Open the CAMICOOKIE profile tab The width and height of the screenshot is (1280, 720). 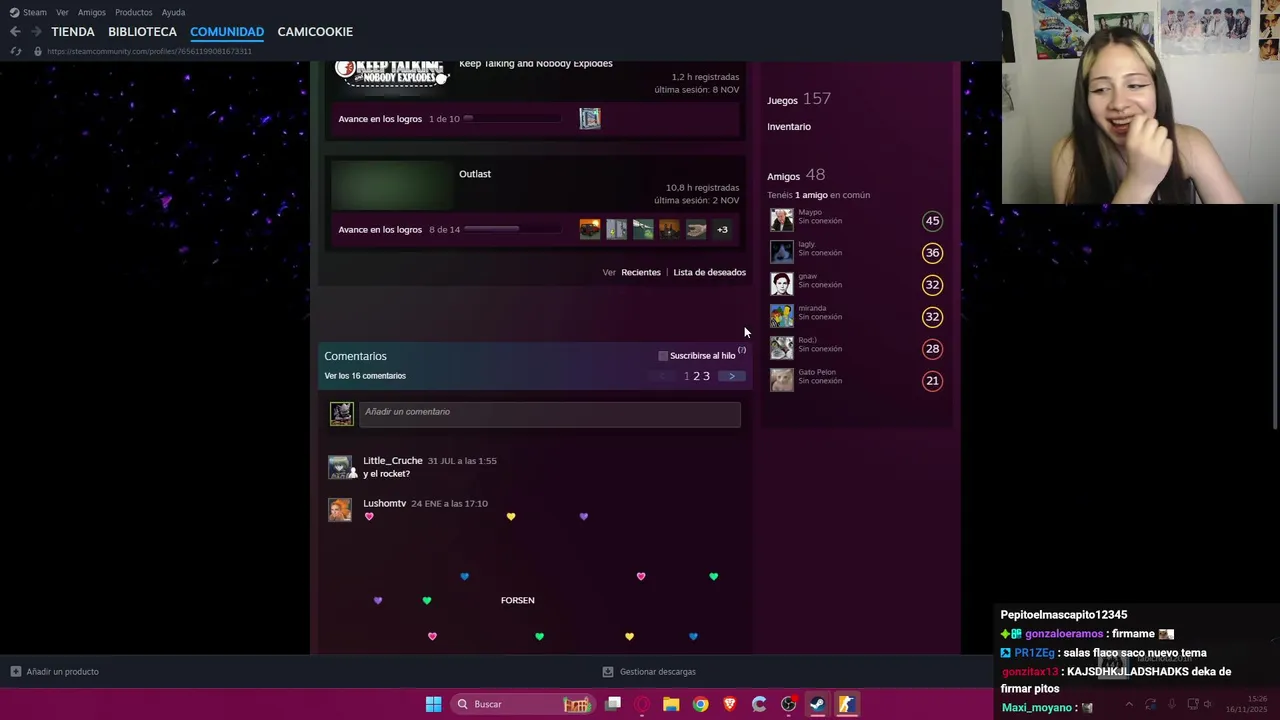click(315, 32)
